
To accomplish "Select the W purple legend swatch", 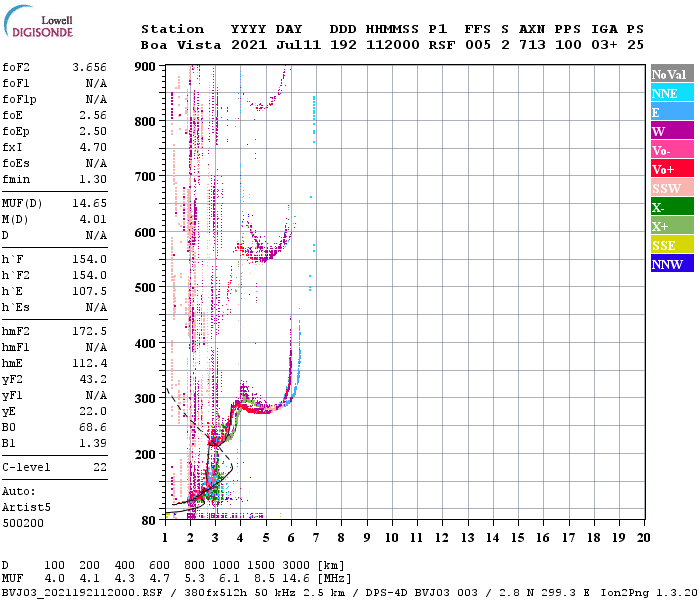I will point(672,131).
